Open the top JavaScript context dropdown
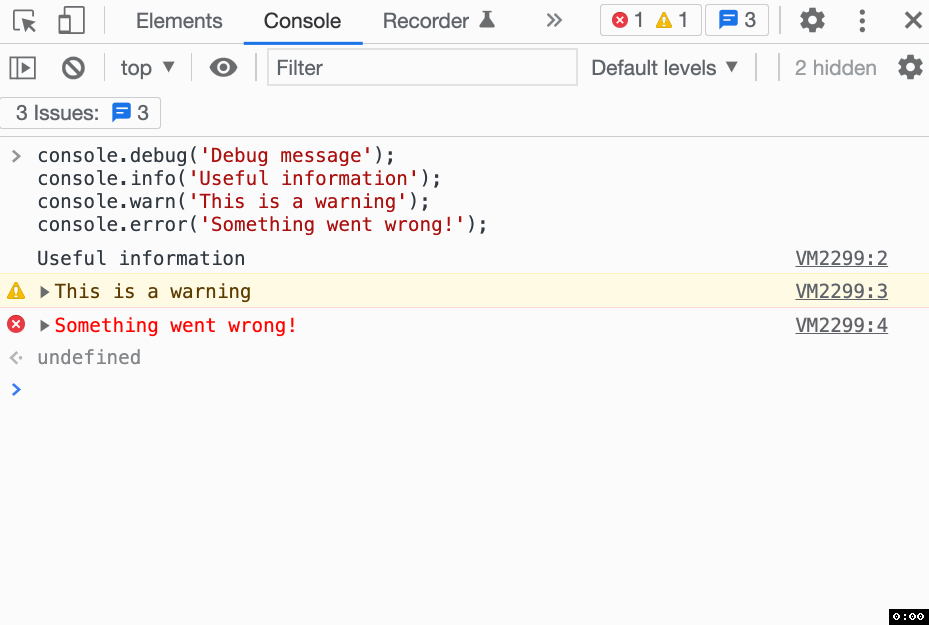 (148, 68)
